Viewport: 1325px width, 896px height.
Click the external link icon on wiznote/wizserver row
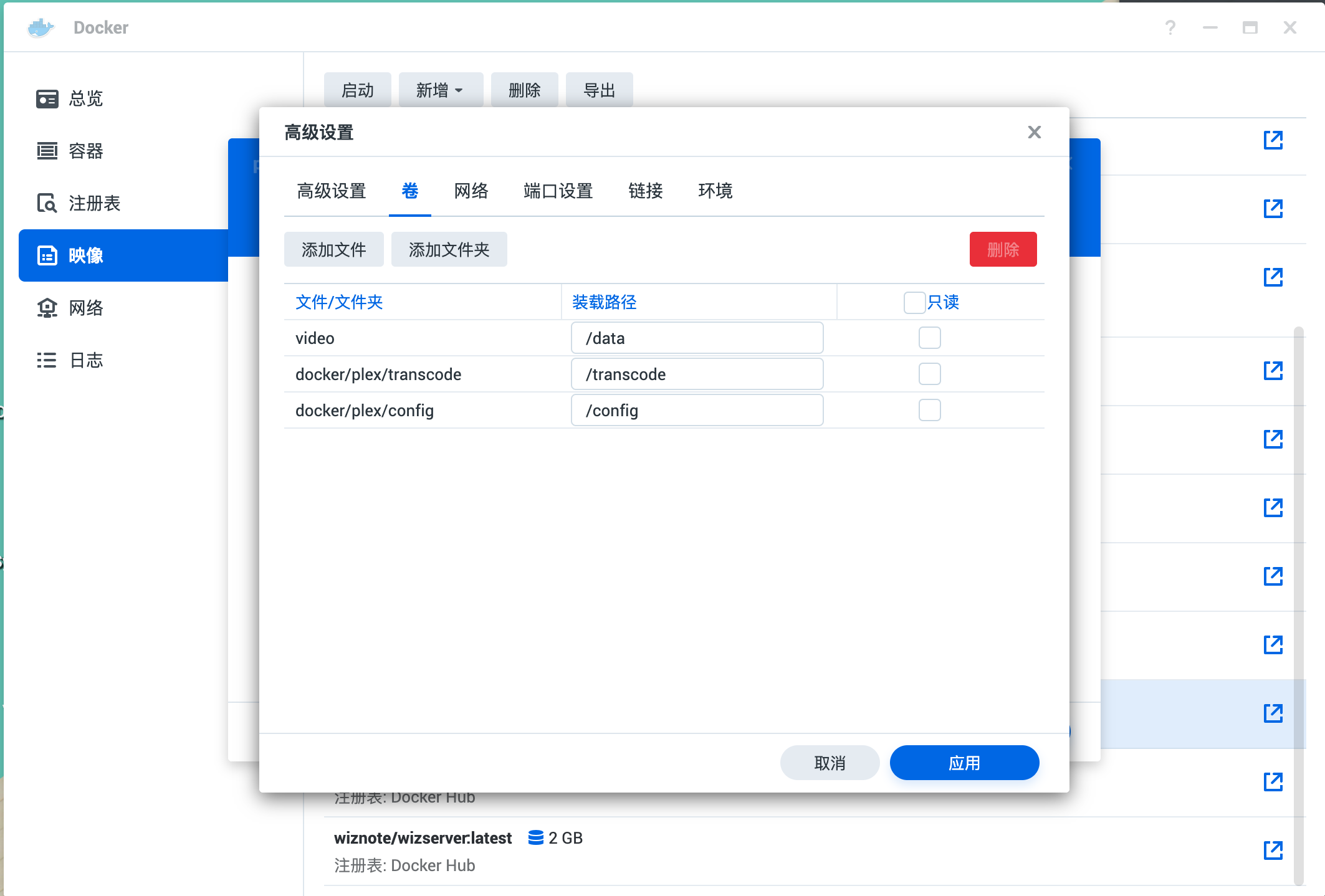tap(1273, 850)
